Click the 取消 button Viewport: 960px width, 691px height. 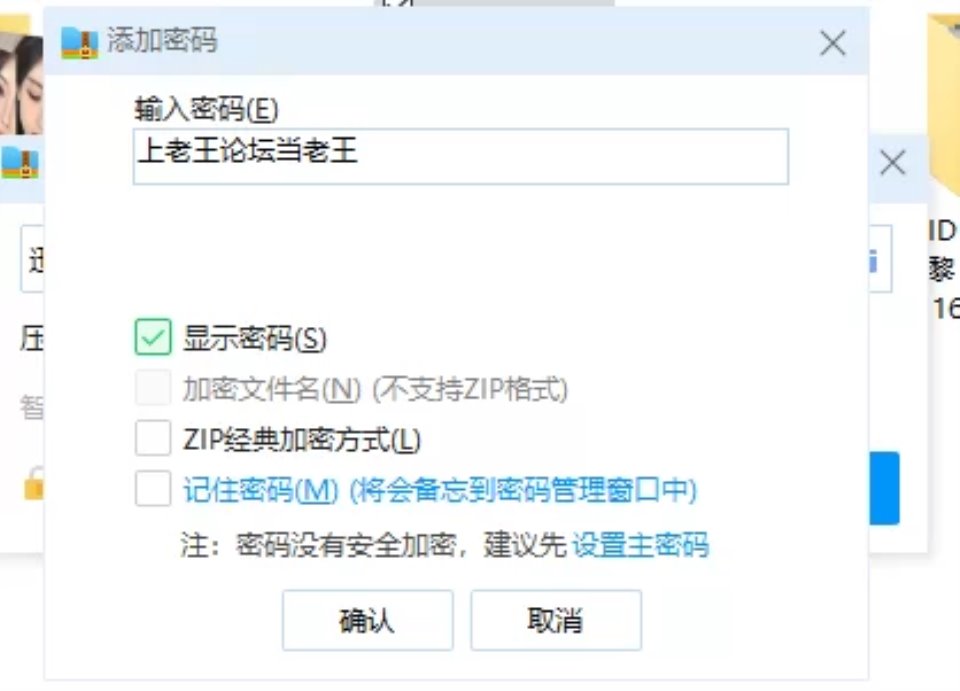(556, 620)
